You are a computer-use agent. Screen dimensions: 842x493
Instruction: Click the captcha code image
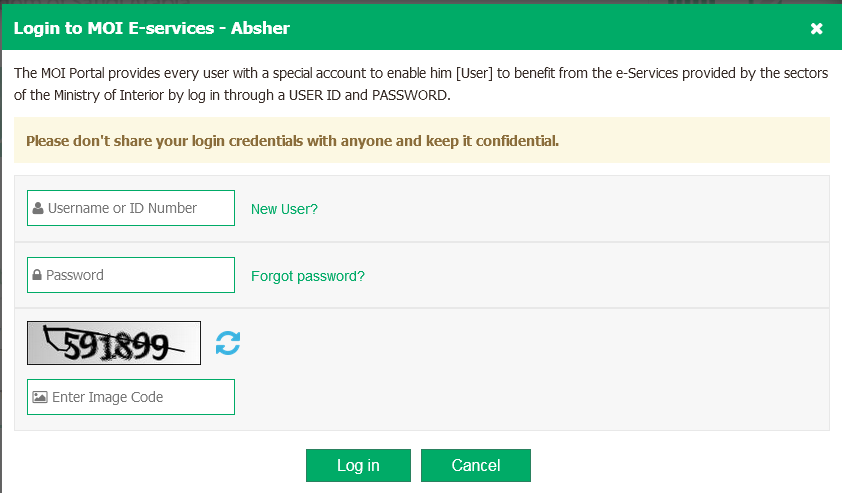click(114, 343)
